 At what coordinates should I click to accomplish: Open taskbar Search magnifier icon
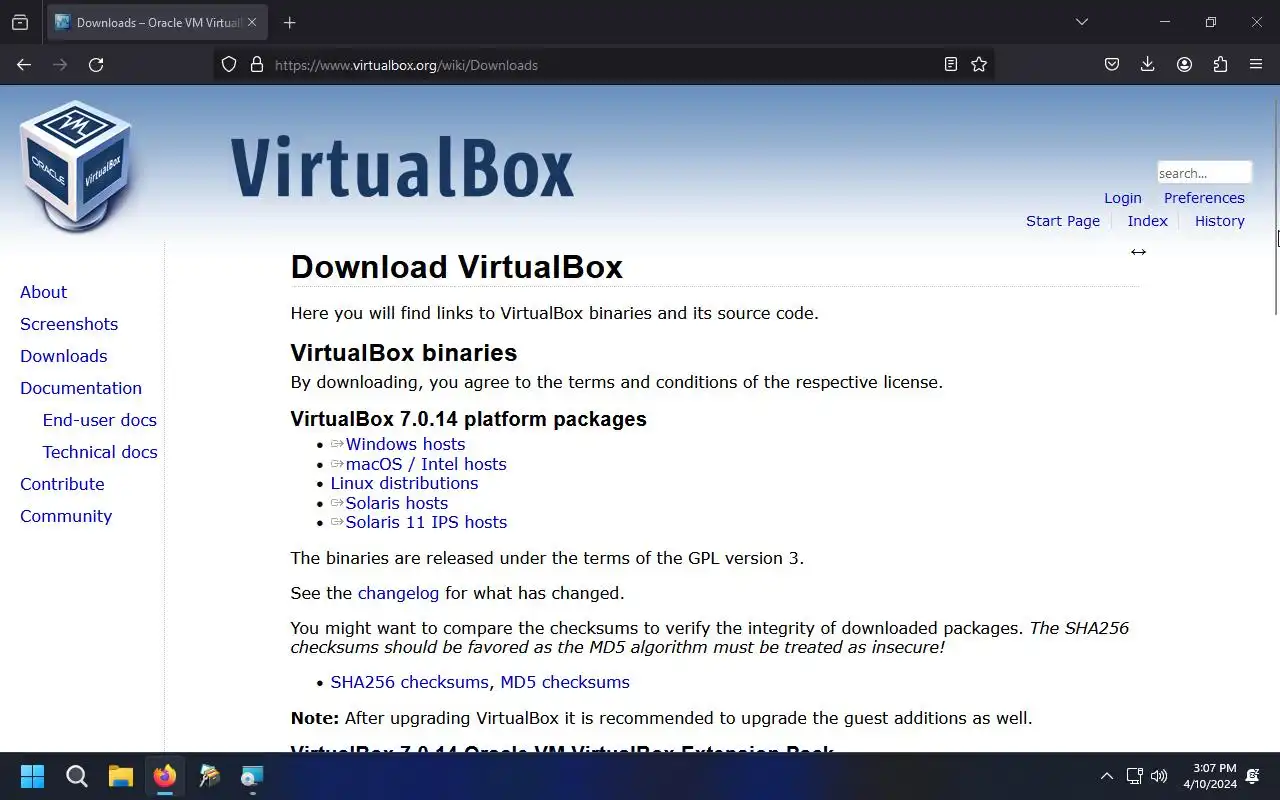coord(77,776)
